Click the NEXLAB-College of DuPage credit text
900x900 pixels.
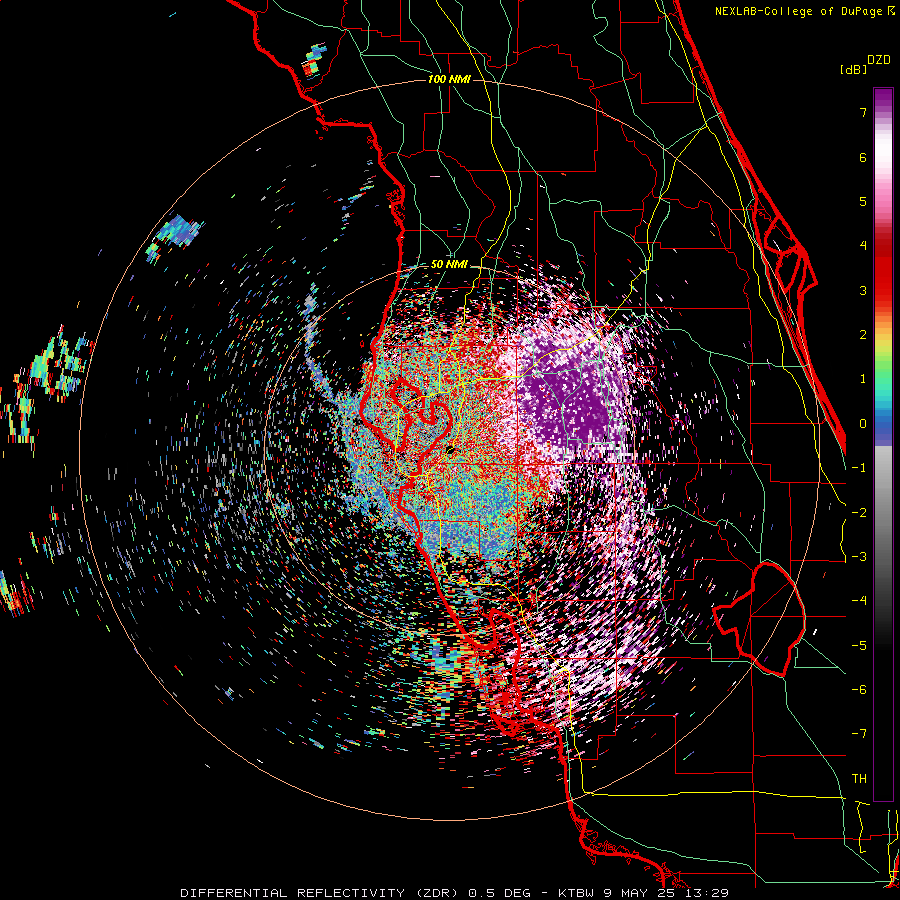804,11
